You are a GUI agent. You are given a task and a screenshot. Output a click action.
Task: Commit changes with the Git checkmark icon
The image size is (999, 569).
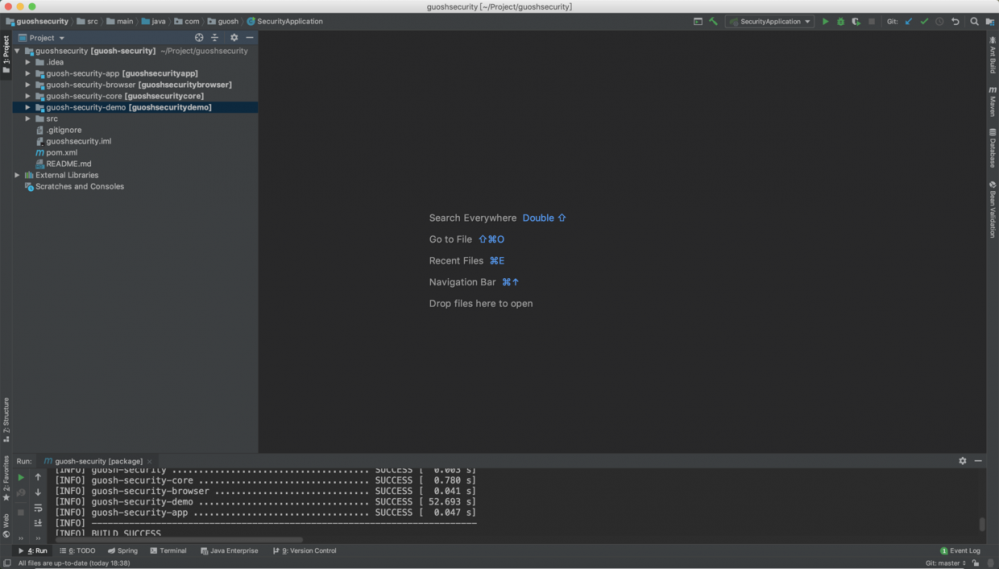point(924,21)
